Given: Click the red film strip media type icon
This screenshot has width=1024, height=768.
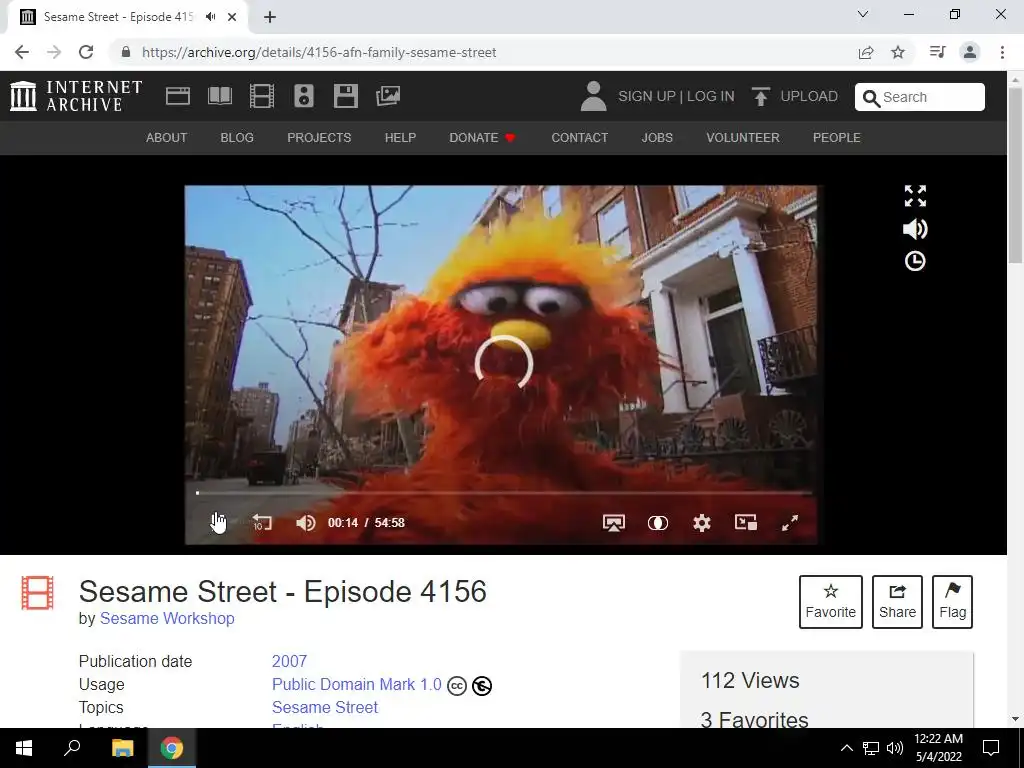Looking at the screenshot, I should coord(37,592).
